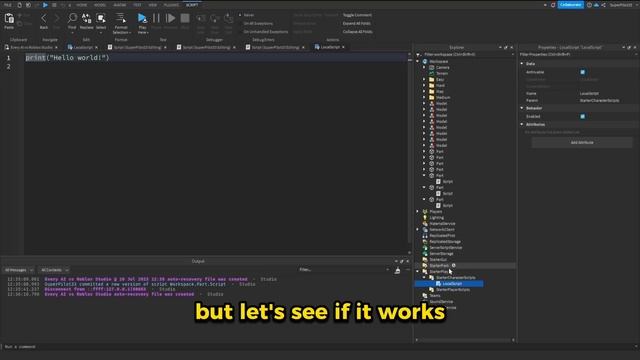Click Toggle Comment action

pyautogui.click(x=357, y=15)
